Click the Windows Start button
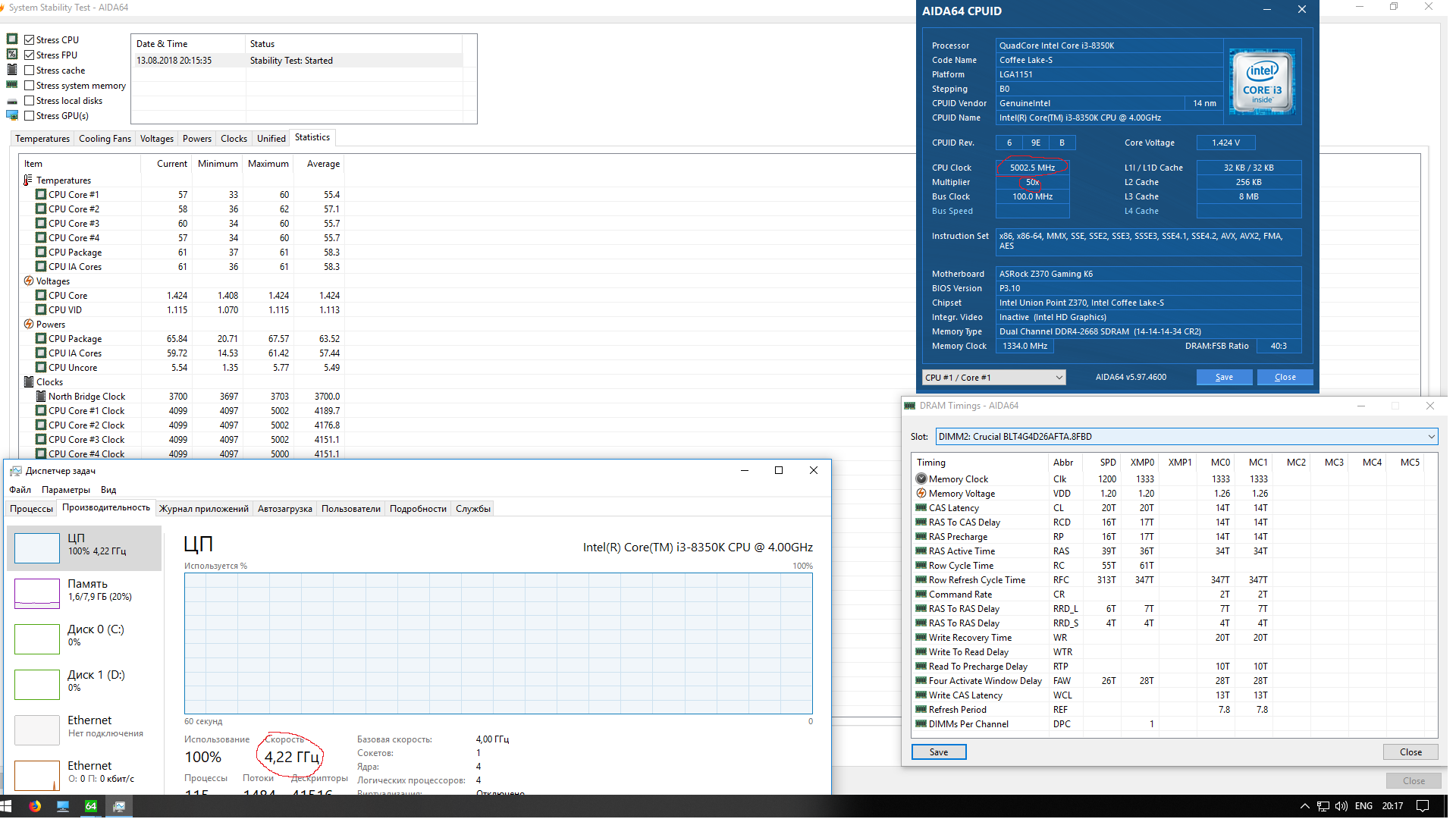This screenshot has height=819, width=1456. [7, 806]
